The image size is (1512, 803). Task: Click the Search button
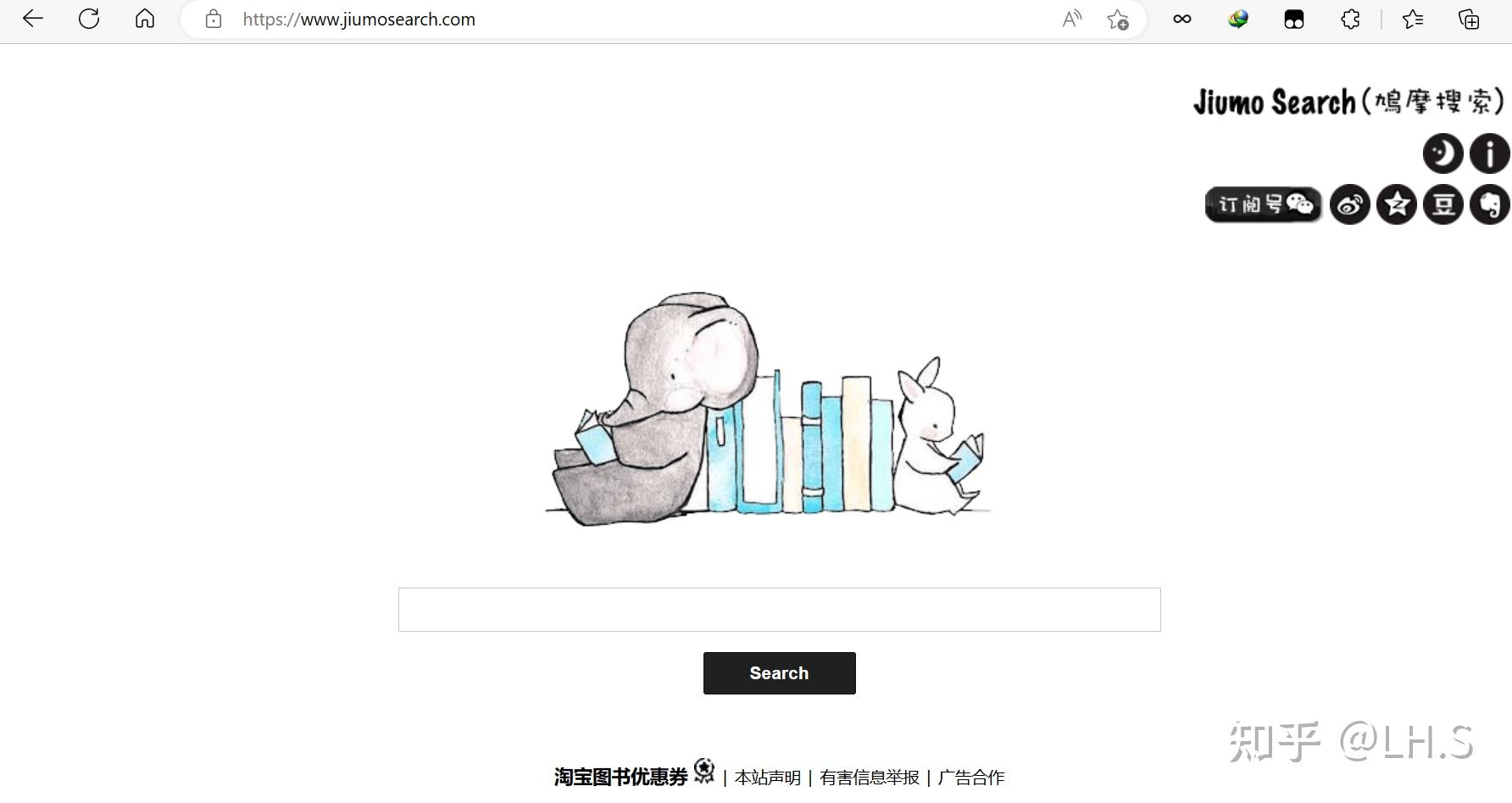coord(779,673)
